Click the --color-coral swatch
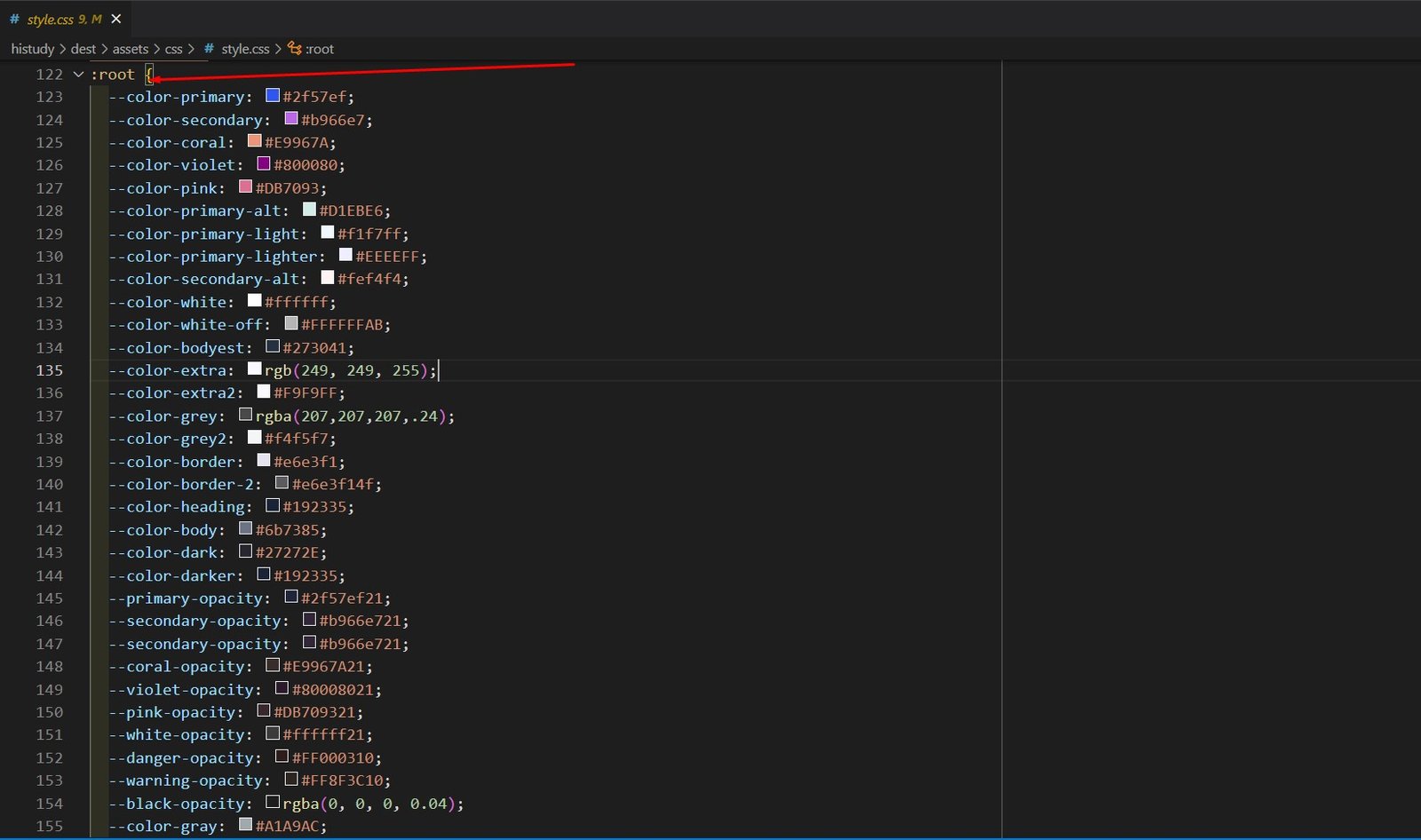The height and width of the screenshot is (840, 1421). 255,140
